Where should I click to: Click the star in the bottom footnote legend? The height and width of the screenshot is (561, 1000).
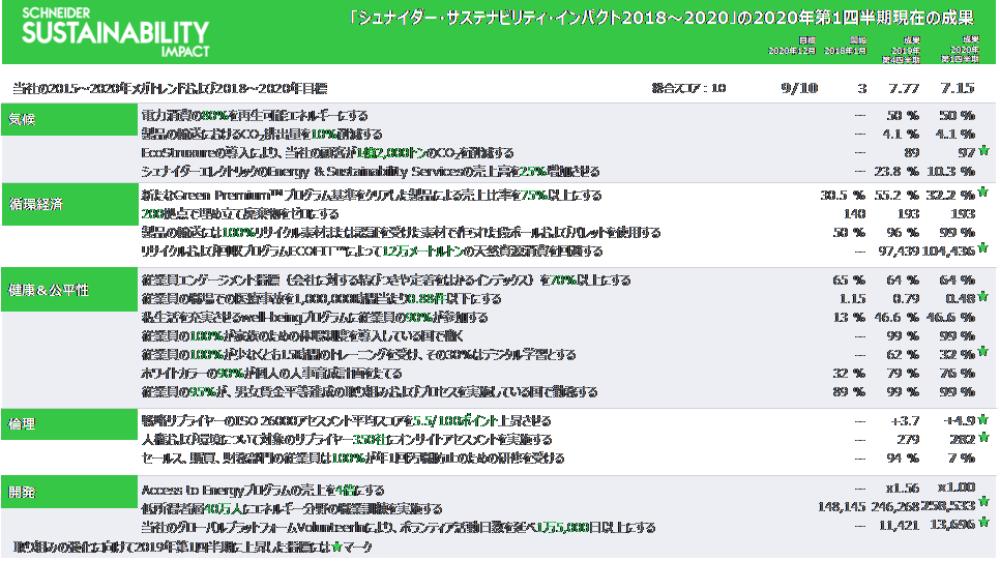[333, 546]
